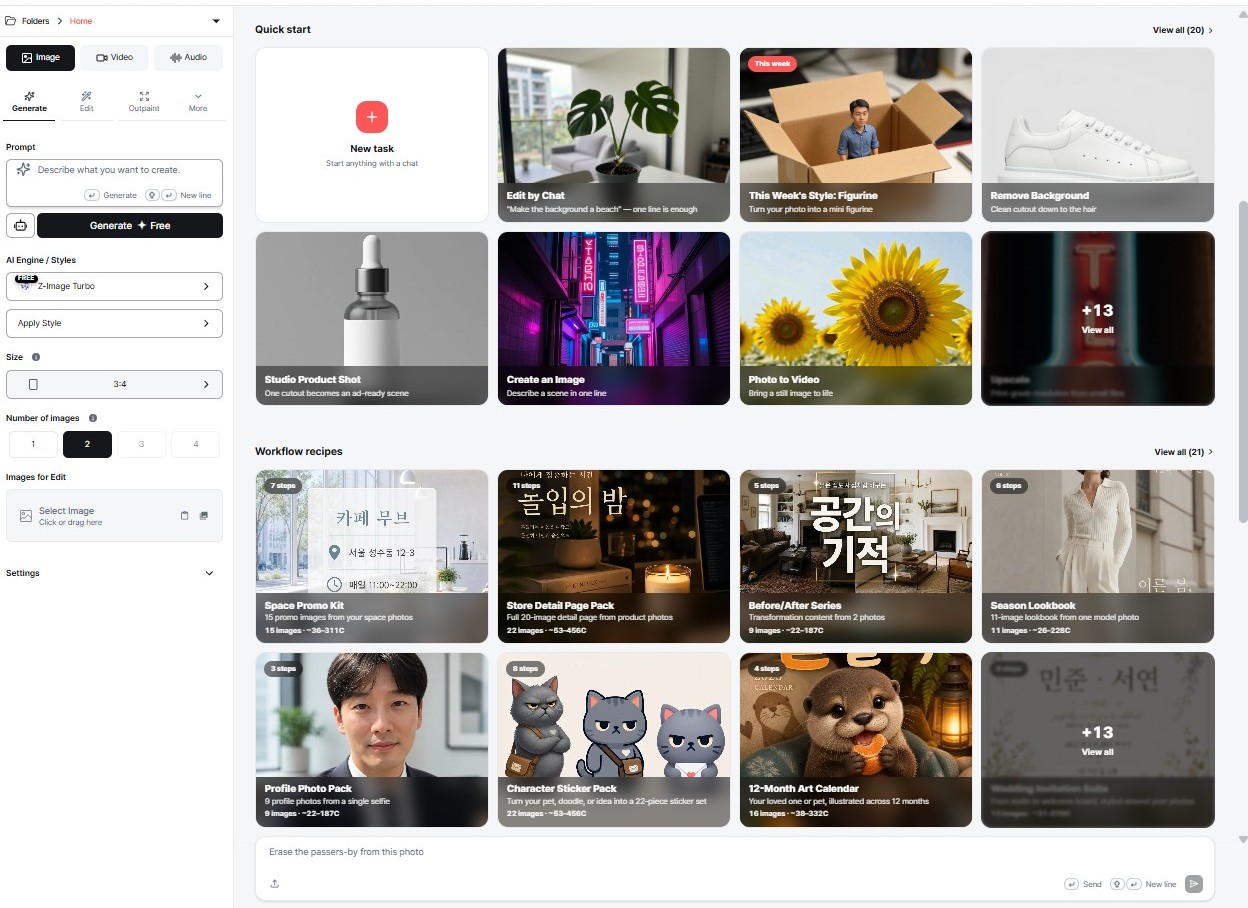Select the Outpaint sub-tab
Screen dimensions: 1248x908
tap(144, 102)
